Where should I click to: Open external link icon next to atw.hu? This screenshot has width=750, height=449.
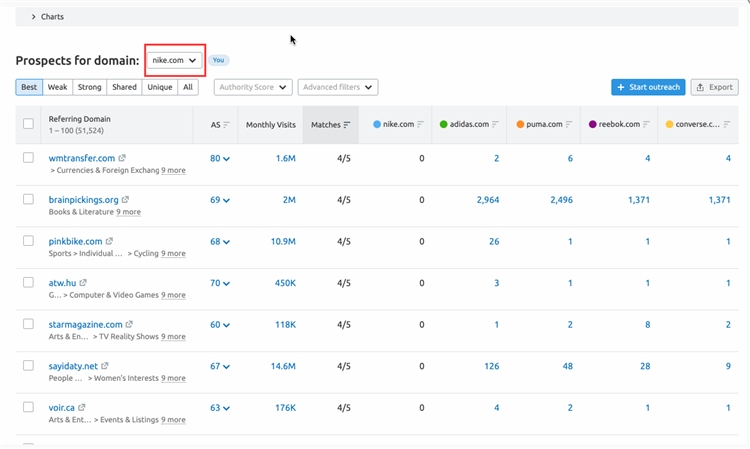coord(83,283)
